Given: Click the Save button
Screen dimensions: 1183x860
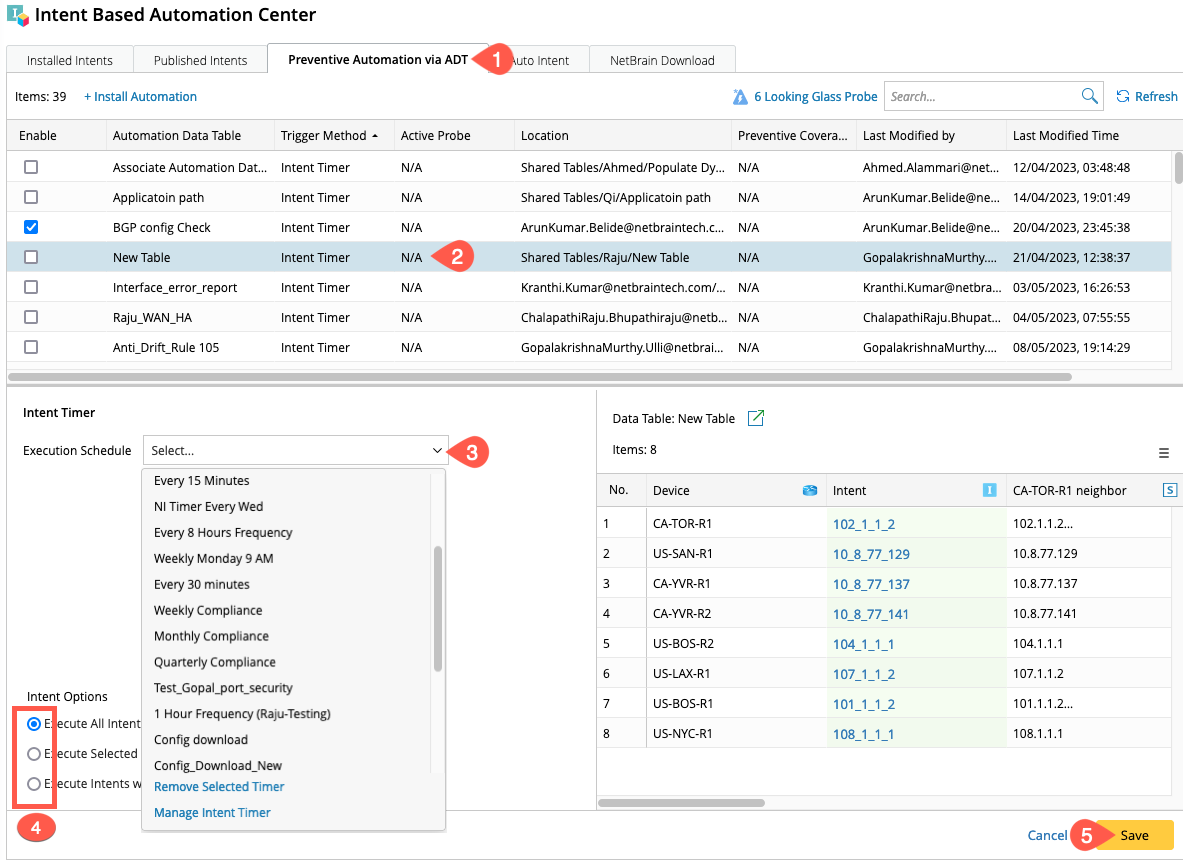Looking at the screenshot, I should pos(1134,835).
